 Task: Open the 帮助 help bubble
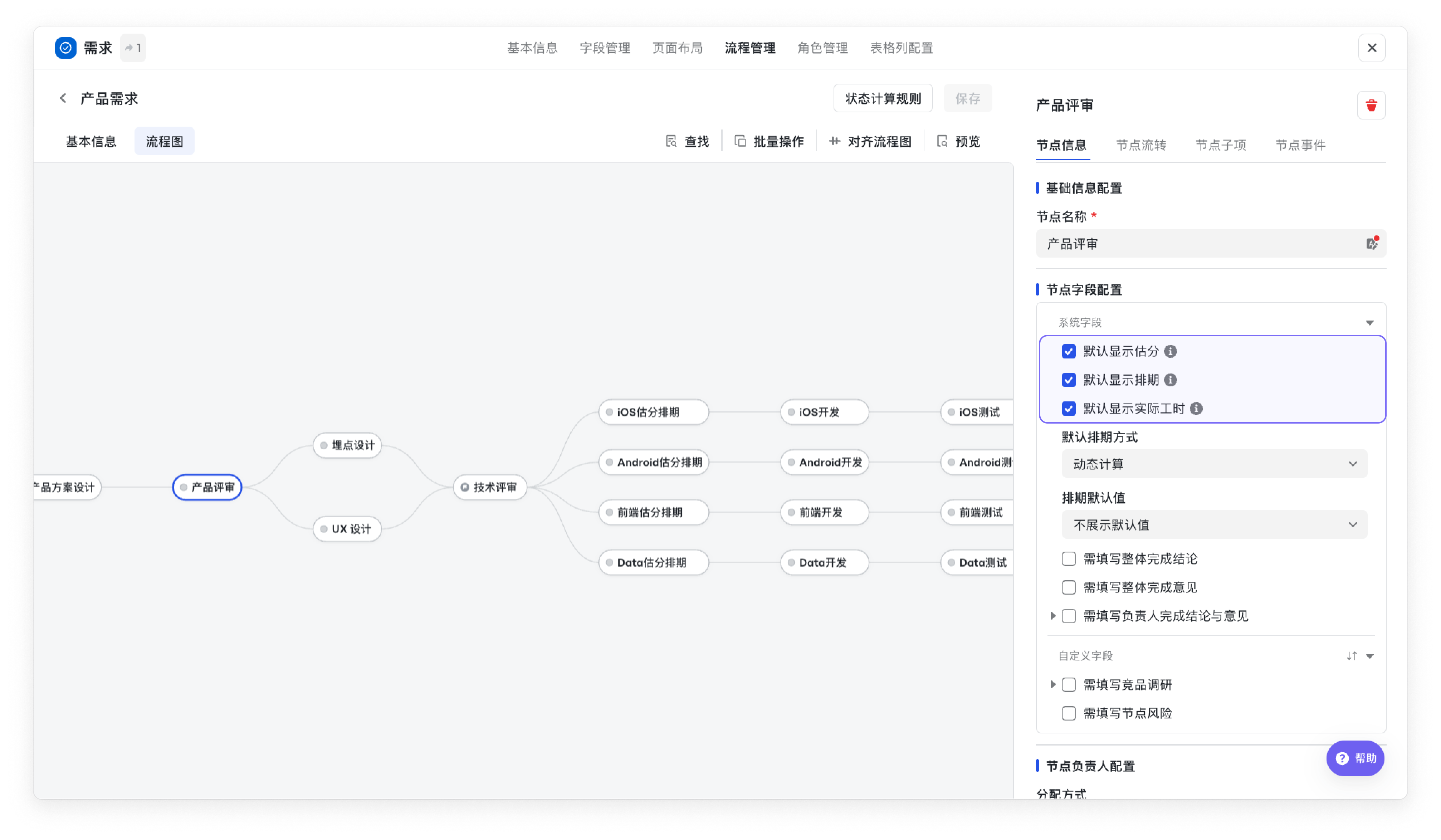click(x=1355, y=758)
